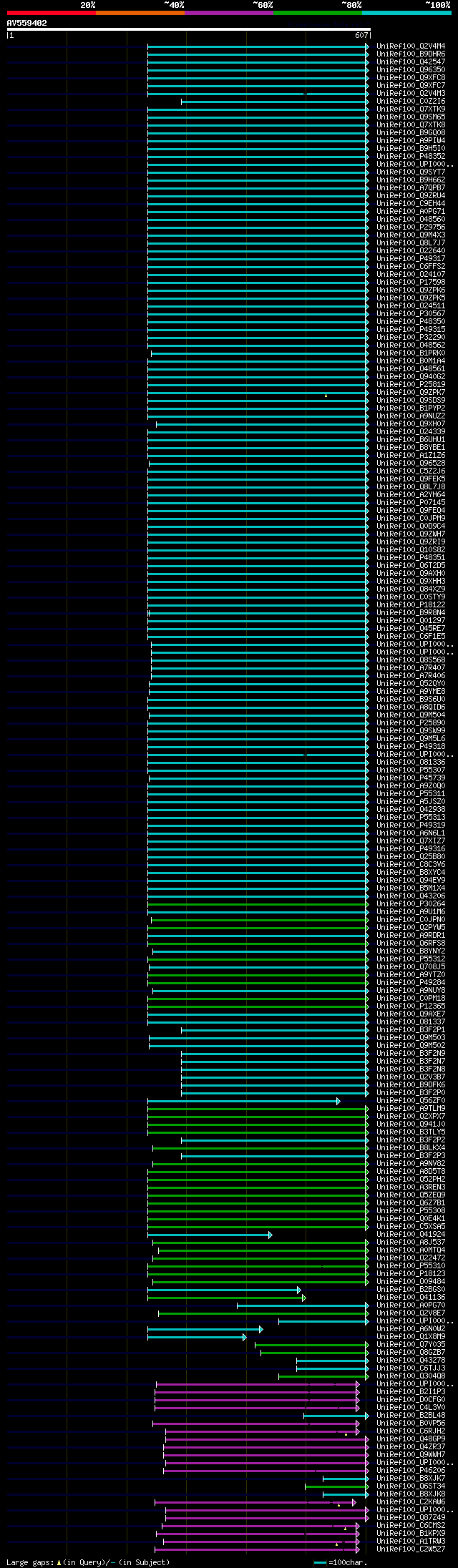The width and height of the screenshot is (458, 1568).
Task: Select label UniRef100_A3REN3
Action: coord(411,1187)
